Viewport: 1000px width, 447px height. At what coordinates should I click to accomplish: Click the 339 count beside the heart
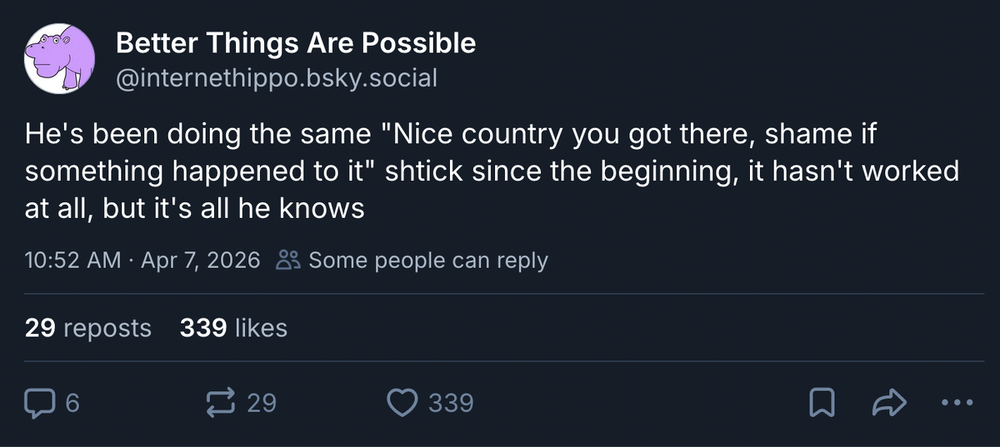tap(451, 403)
